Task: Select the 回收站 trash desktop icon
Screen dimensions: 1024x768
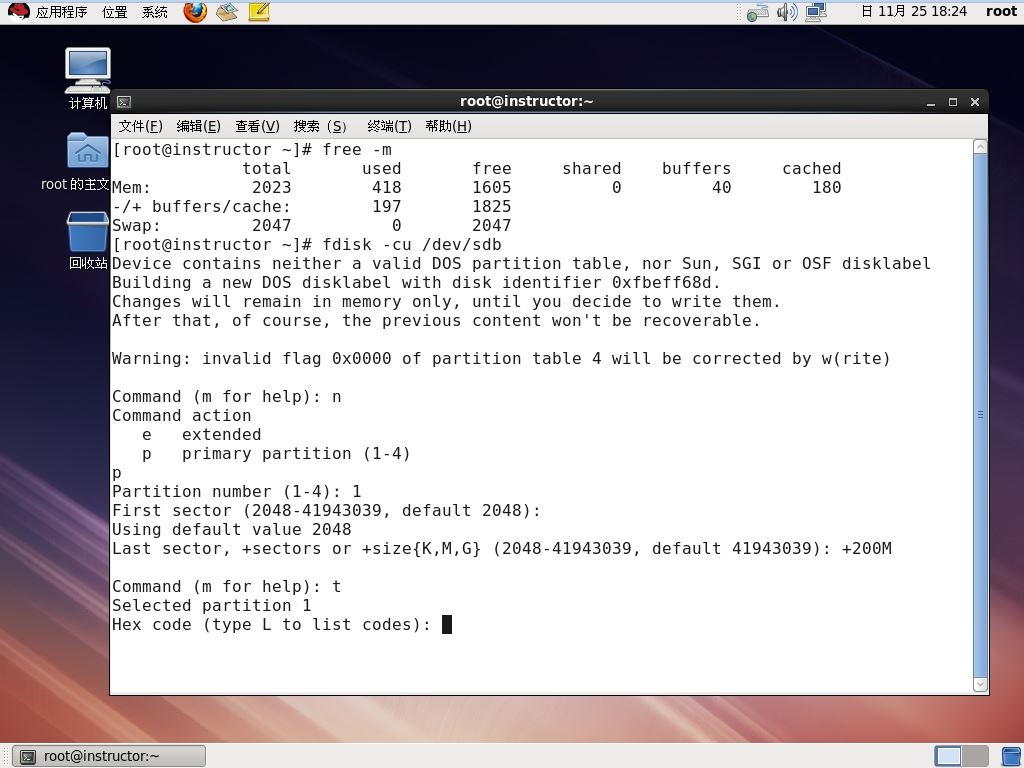Action: tap(88, 240)
